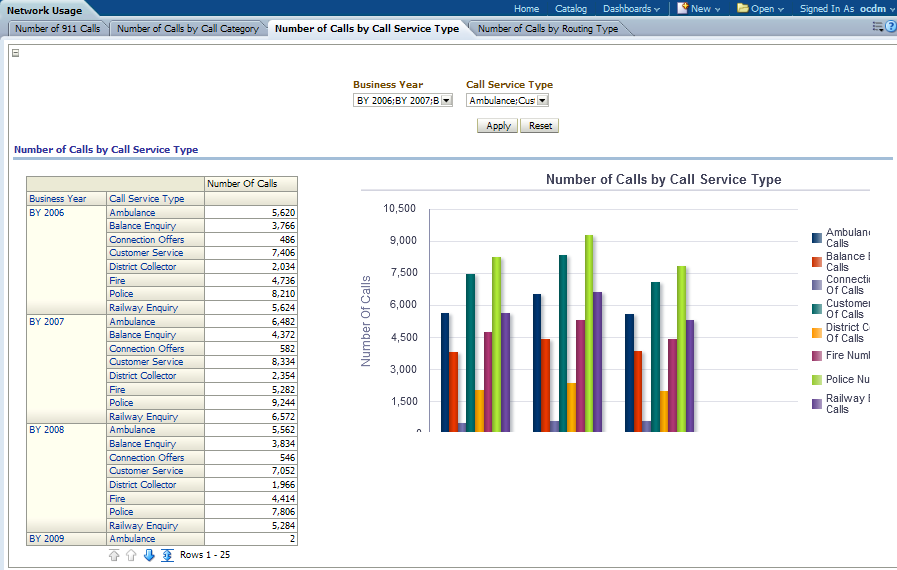Go to the Catalog link
The image size is (897, 570).
coord(571,8)
